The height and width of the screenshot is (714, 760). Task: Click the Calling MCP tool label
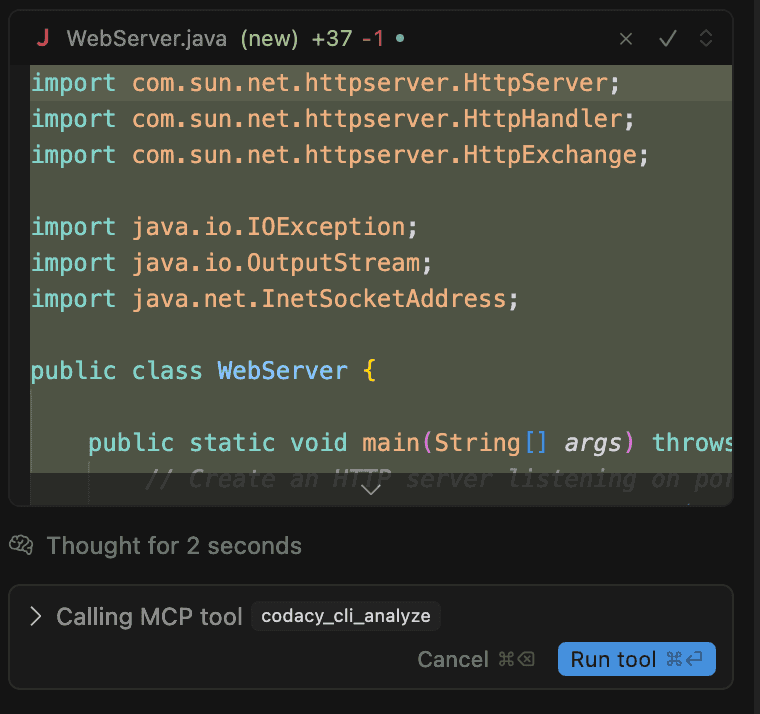pos(149,617)
